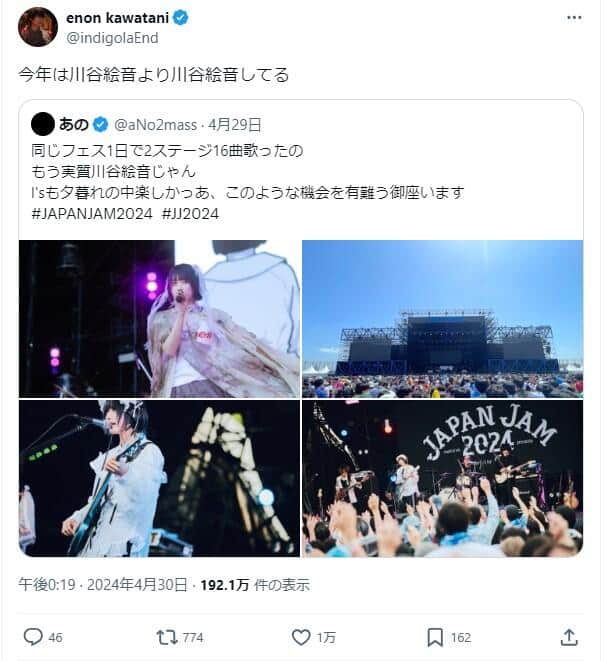Open the @aNo2mass handle link

tap(156, 125)
